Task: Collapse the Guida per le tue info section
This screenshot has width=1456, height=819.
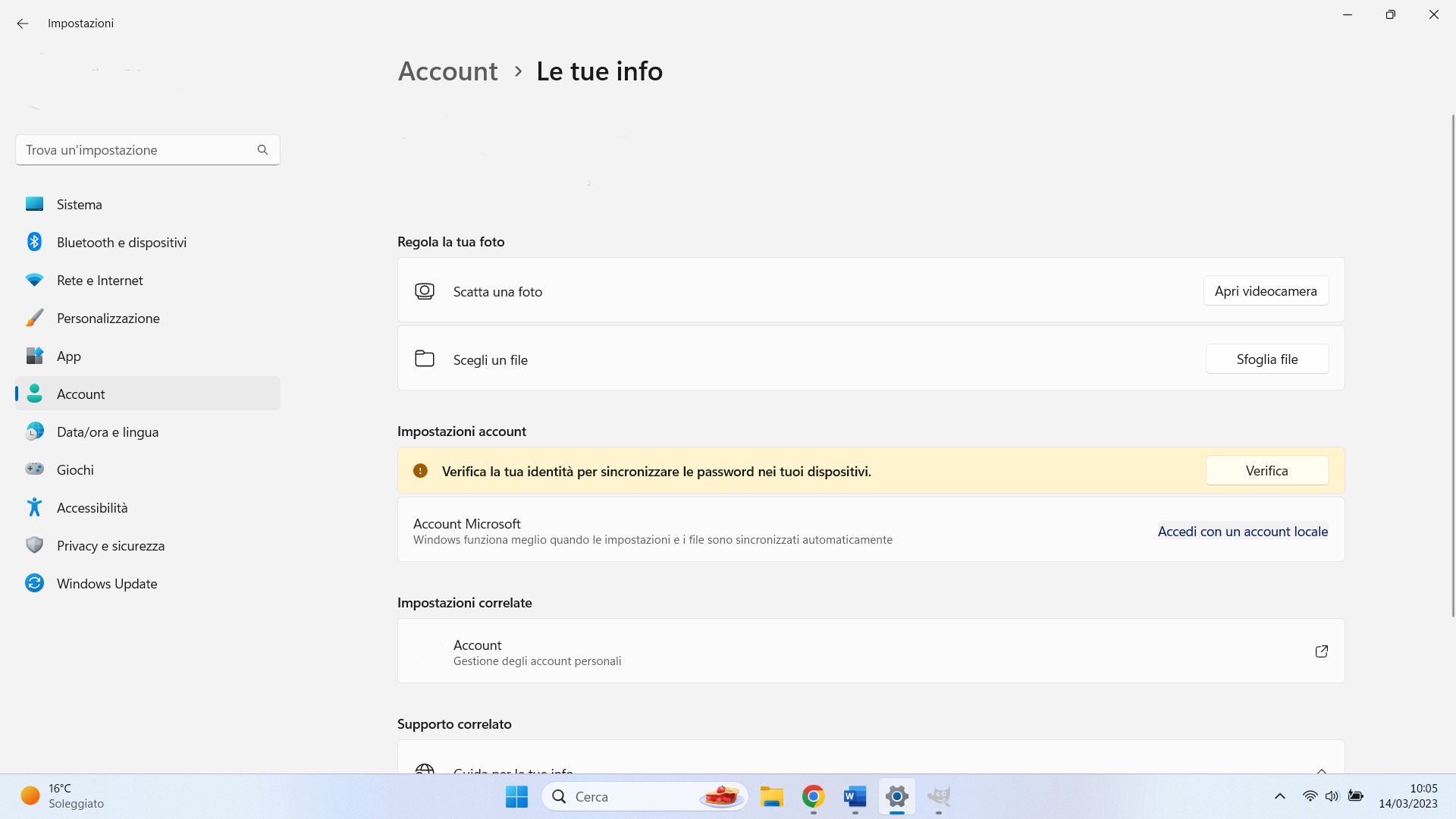Action: [x=1322, y=770]
